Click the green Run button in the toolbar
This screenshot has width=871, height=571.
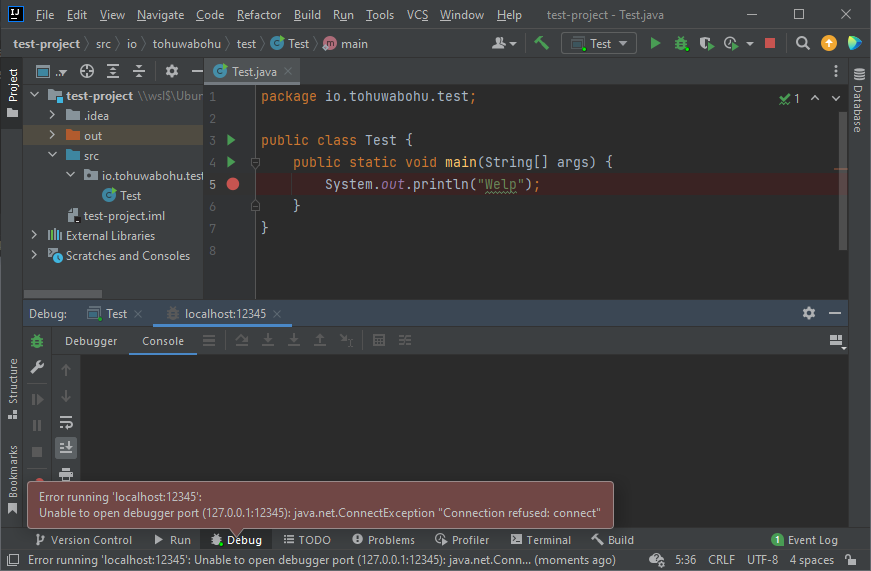point(656,43)
